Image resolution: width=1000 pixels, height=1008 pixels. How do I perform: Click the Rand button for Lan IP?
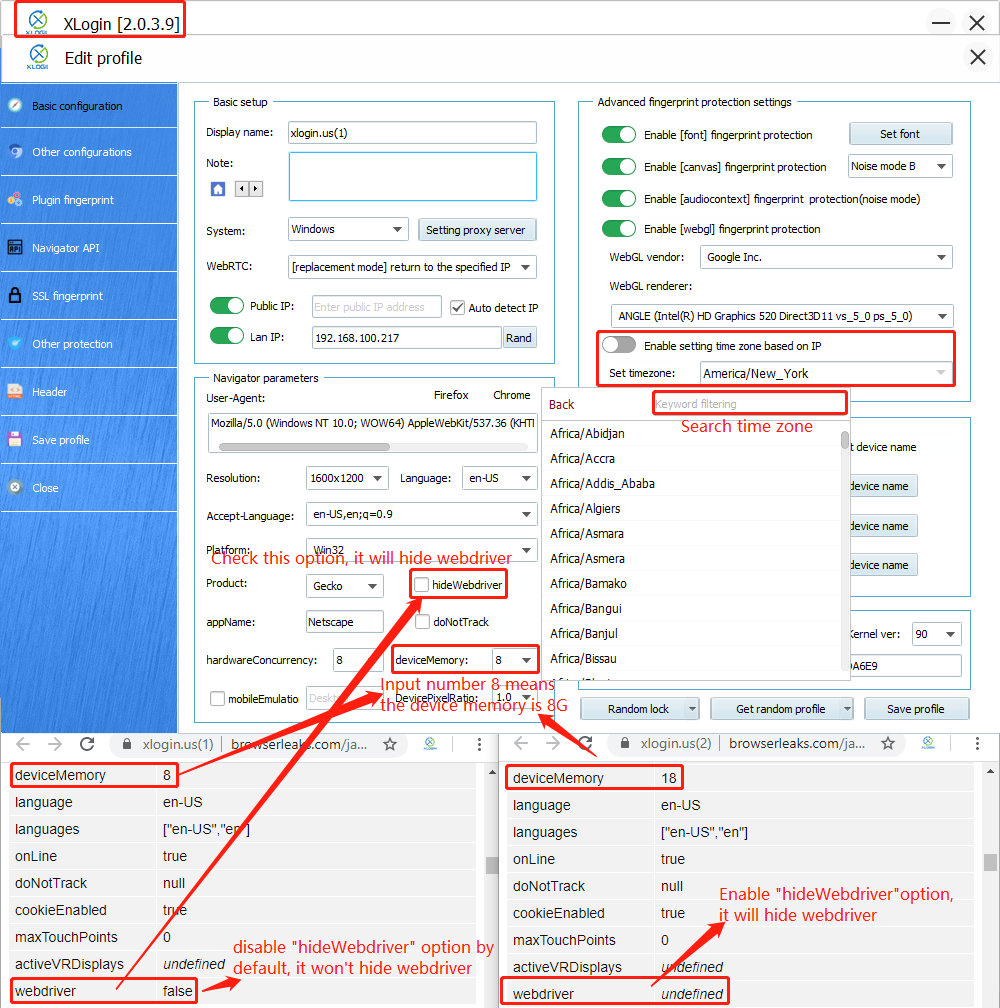(519, 338)
